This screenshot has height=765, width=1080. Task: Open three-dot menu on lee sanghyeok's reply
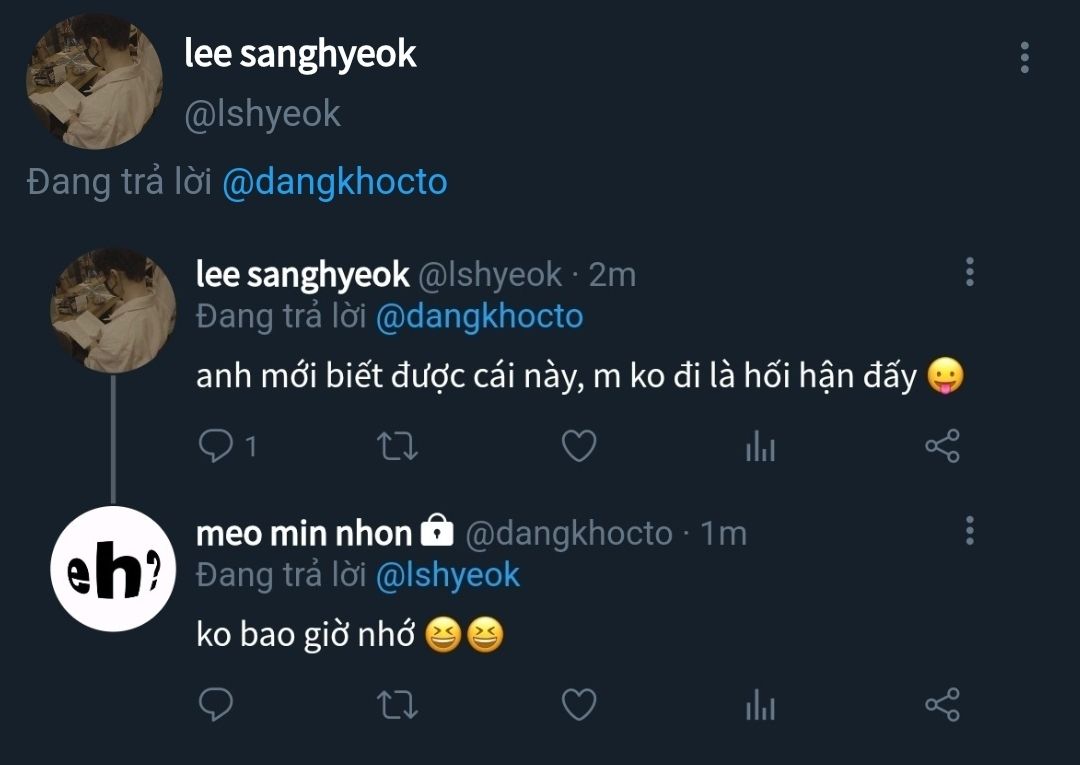click(x=969, y=272)
